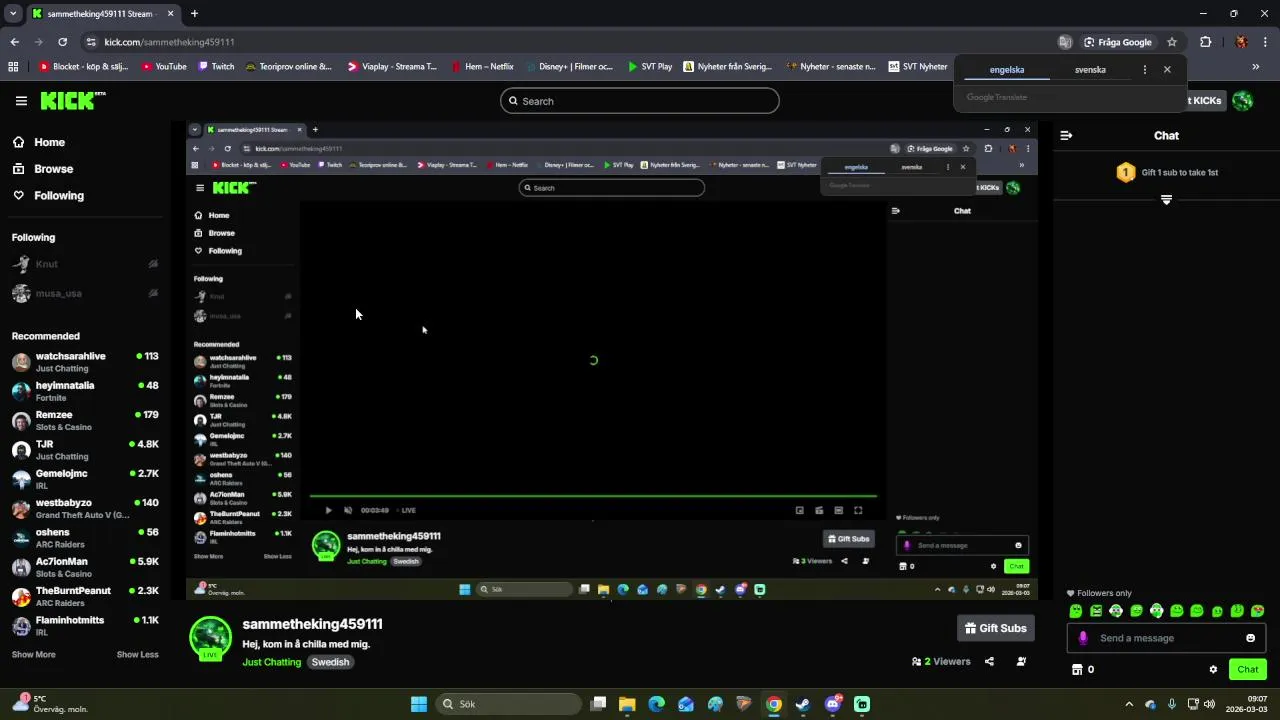Click Ac7ionMan channel entry
The height and width of the screenshot is (720, 1280).
(x=85, y=567)
